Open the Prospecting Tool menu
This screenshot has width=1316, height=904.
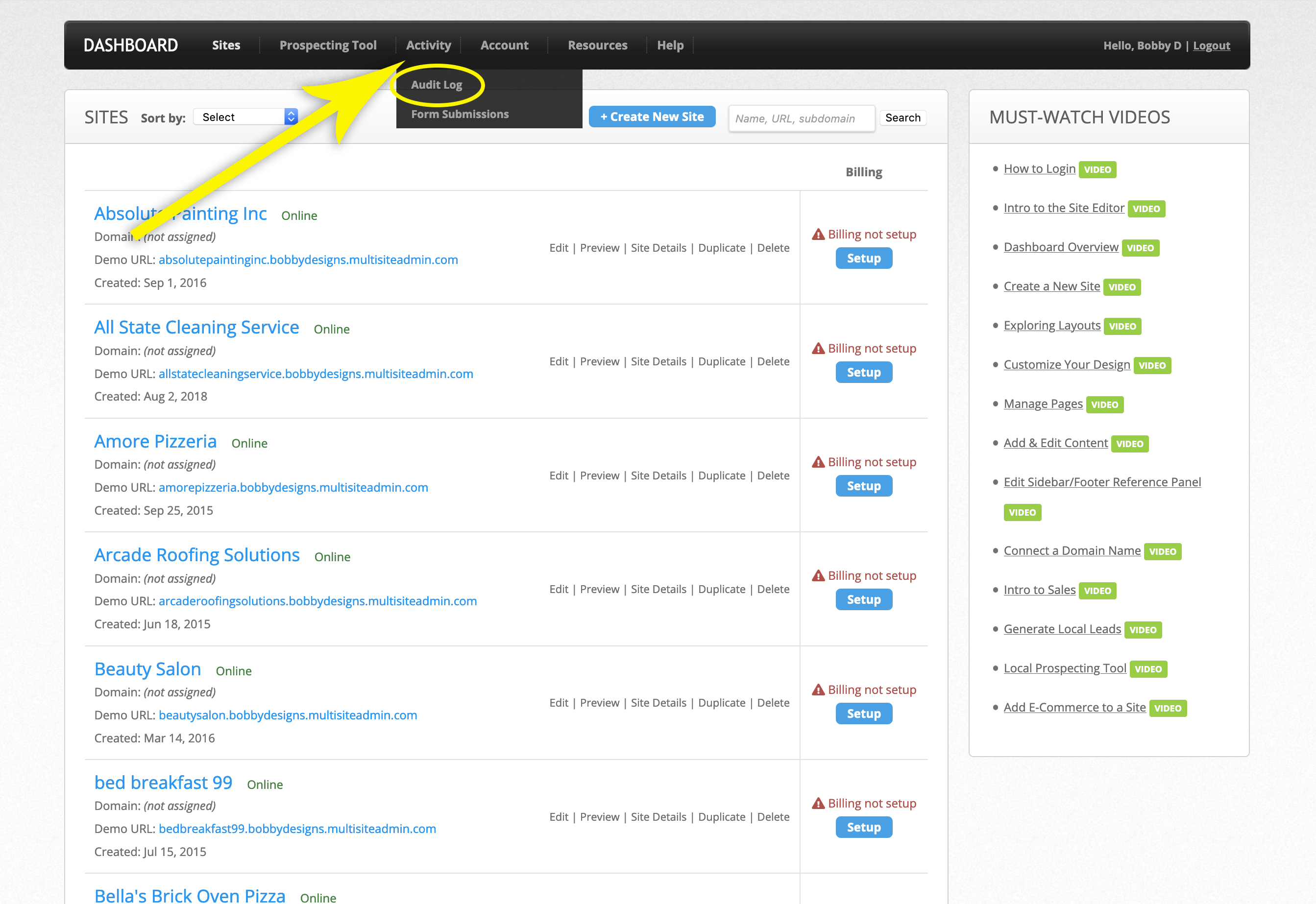[328, 46]
